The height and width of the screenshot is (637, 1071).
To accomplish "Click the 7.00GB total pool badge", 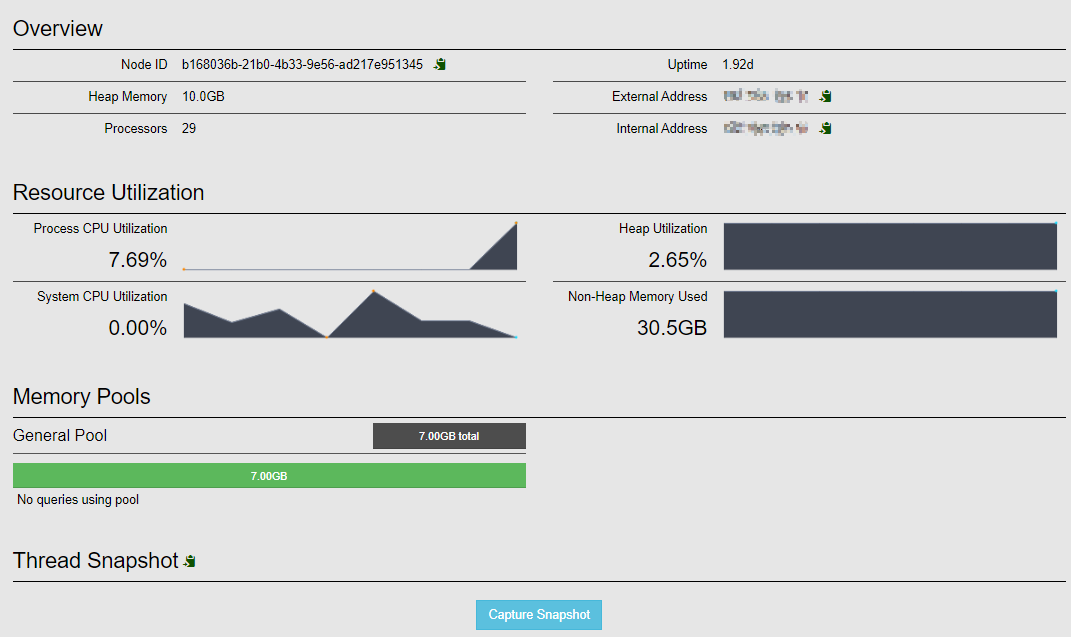I will 449,436.
